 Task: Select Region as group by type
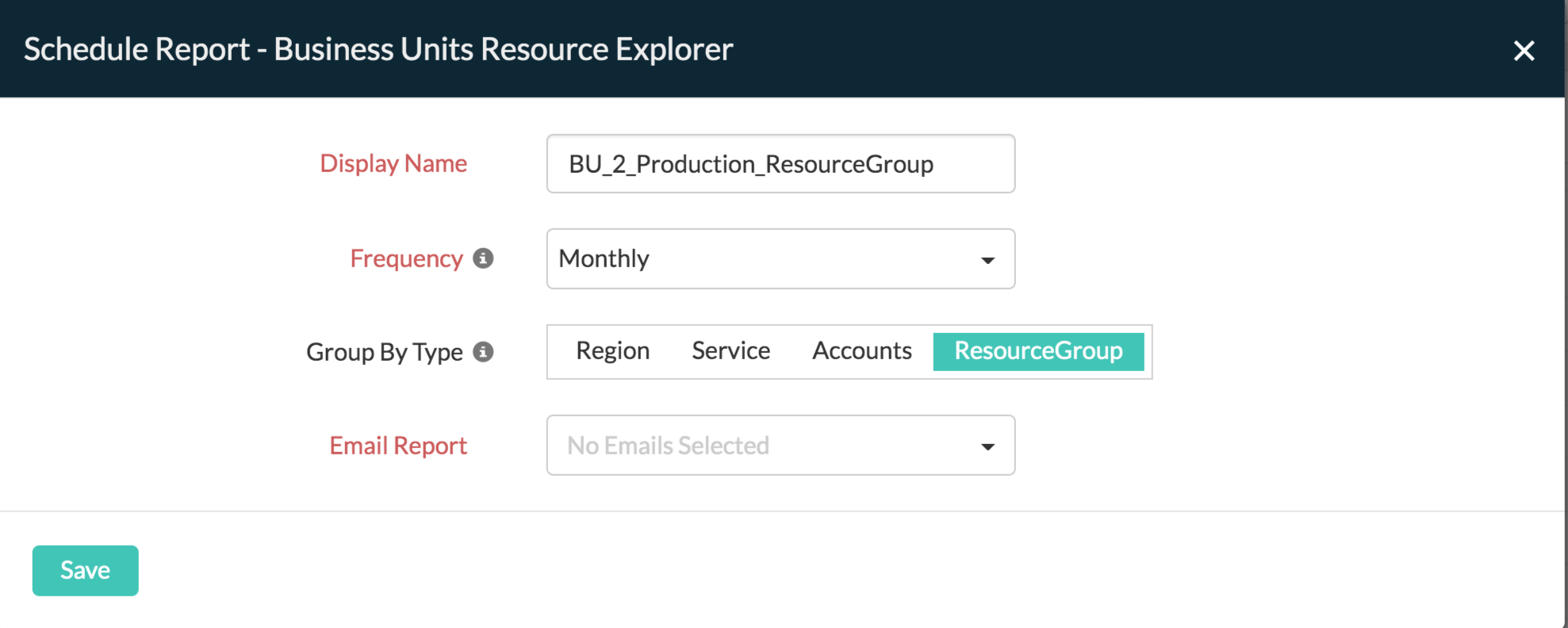coord(612,351)
